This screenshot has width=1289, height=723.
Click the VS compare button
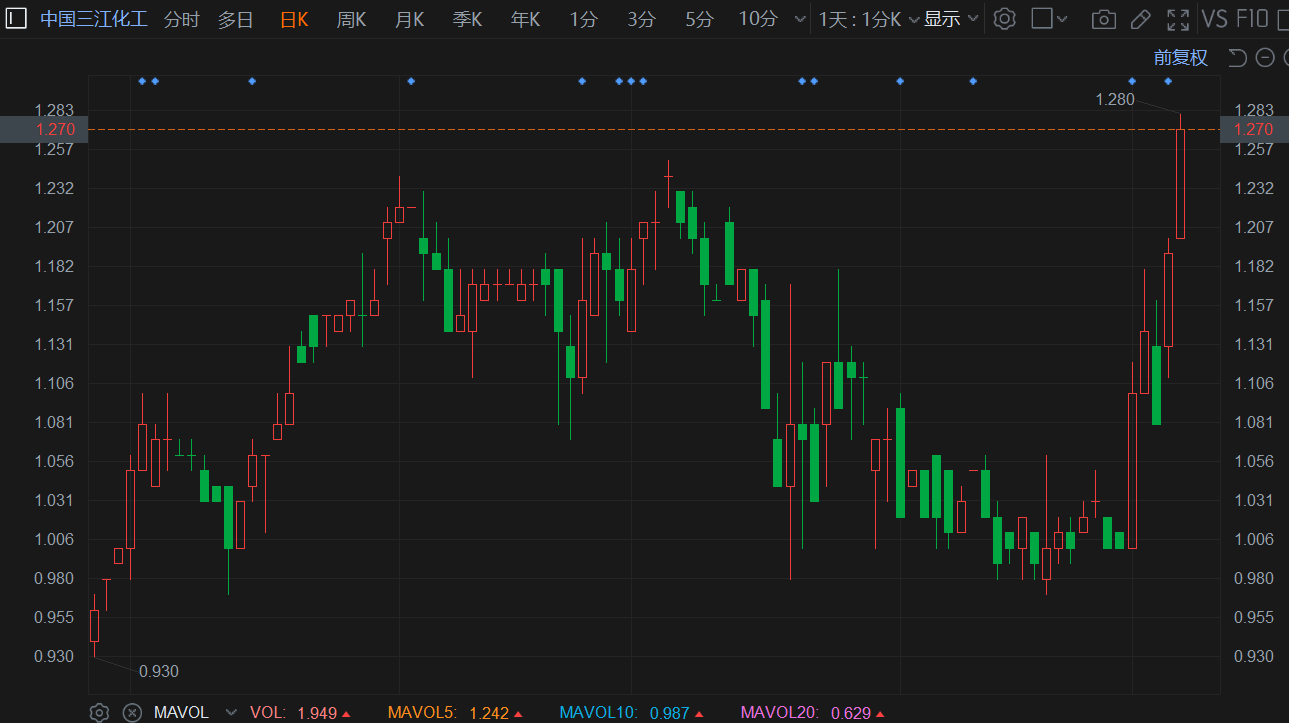point(1214,19)
